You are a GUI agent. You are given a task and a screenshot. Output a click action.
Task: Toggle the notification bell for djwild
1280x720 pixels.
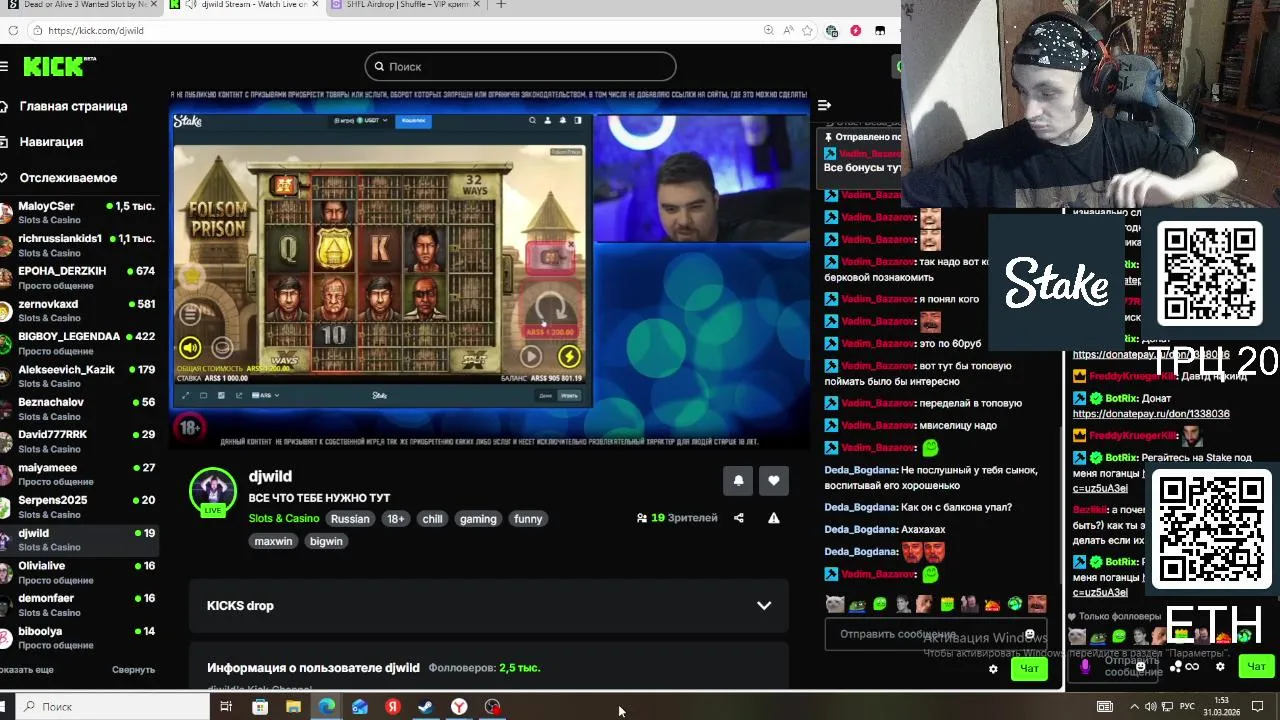pos(738,480)
